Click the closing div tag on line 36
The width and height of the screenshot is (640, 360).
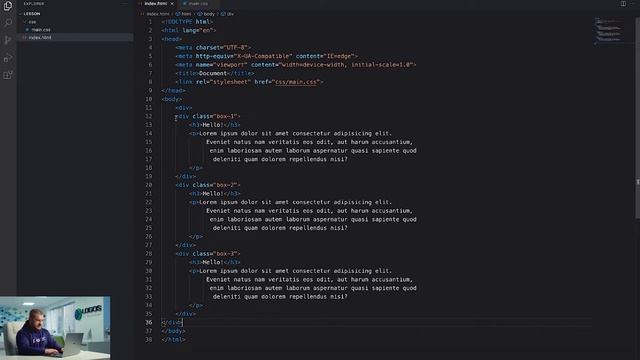171,322
